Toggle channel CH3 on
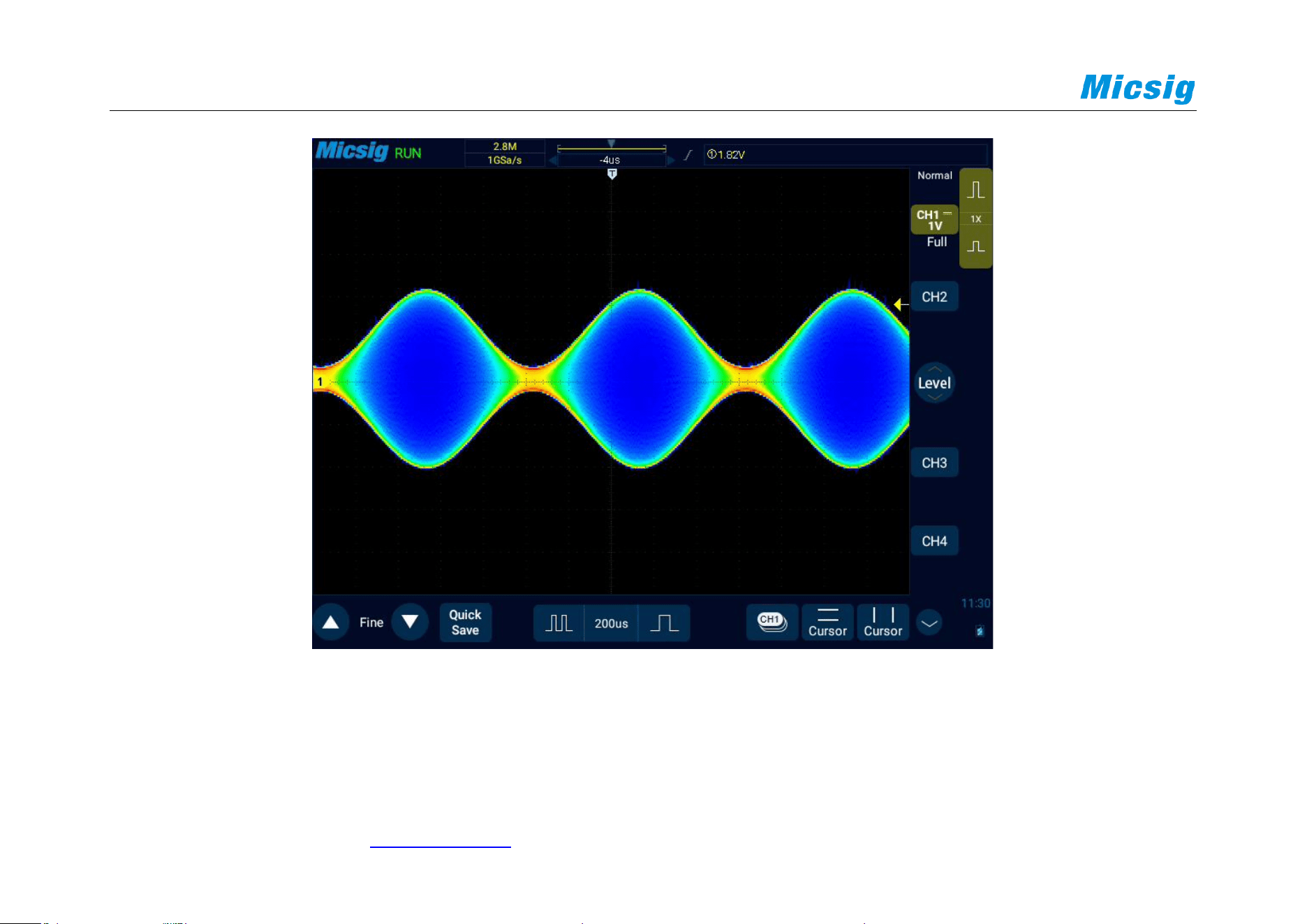The height and width of the screenshot is (924, 1307). (934, 463)
